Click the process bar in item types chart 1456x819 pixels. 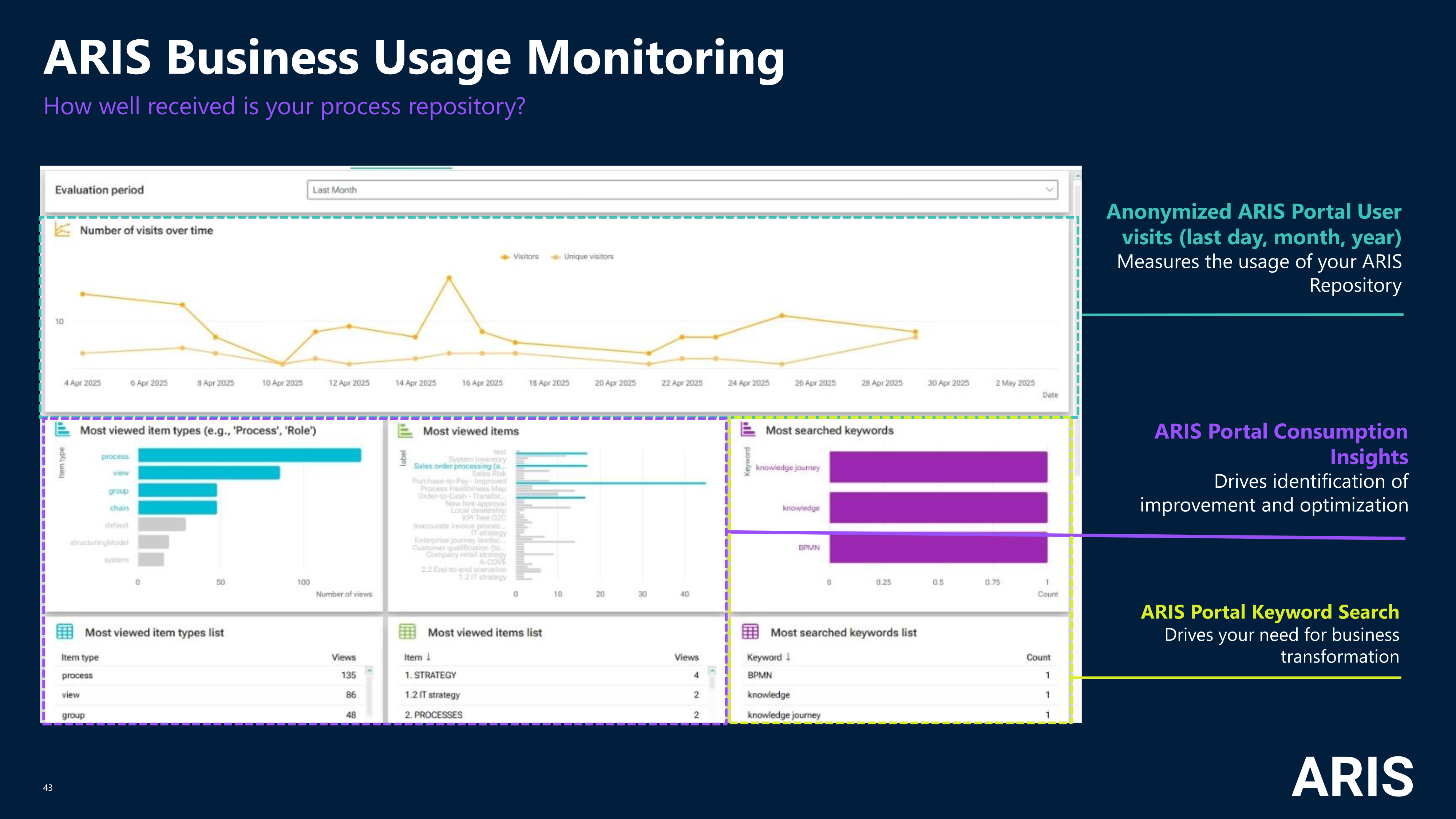tap(249, 456)
